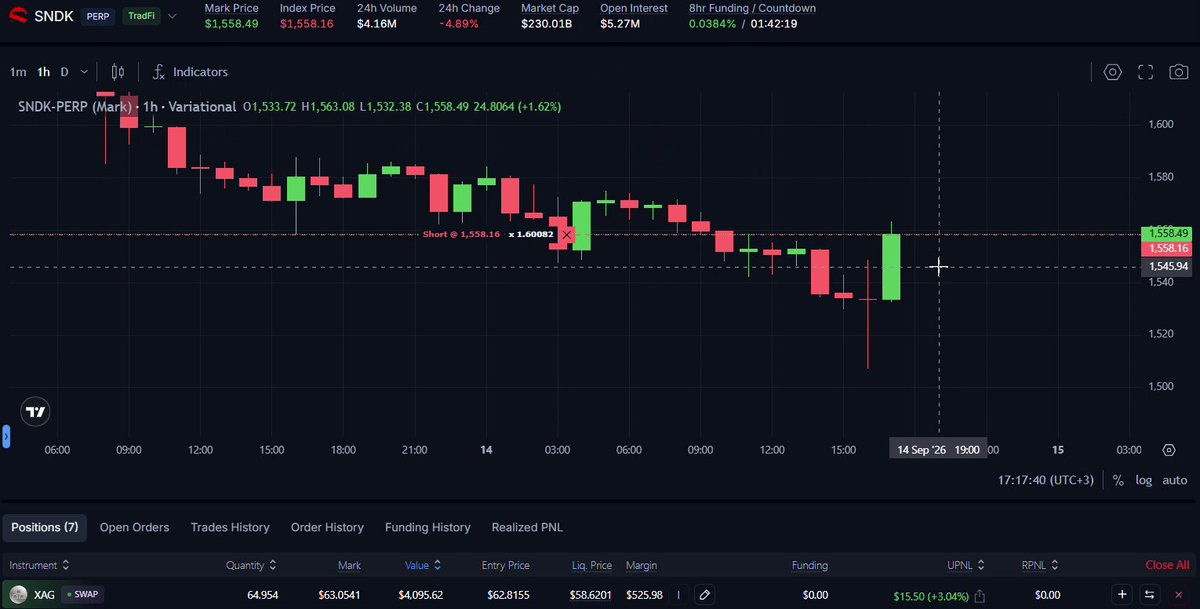The height and width of the screenshot is (609, 1200).
Task: Take a chart snapshot with camera icon
Action: tap(1179, 72)
